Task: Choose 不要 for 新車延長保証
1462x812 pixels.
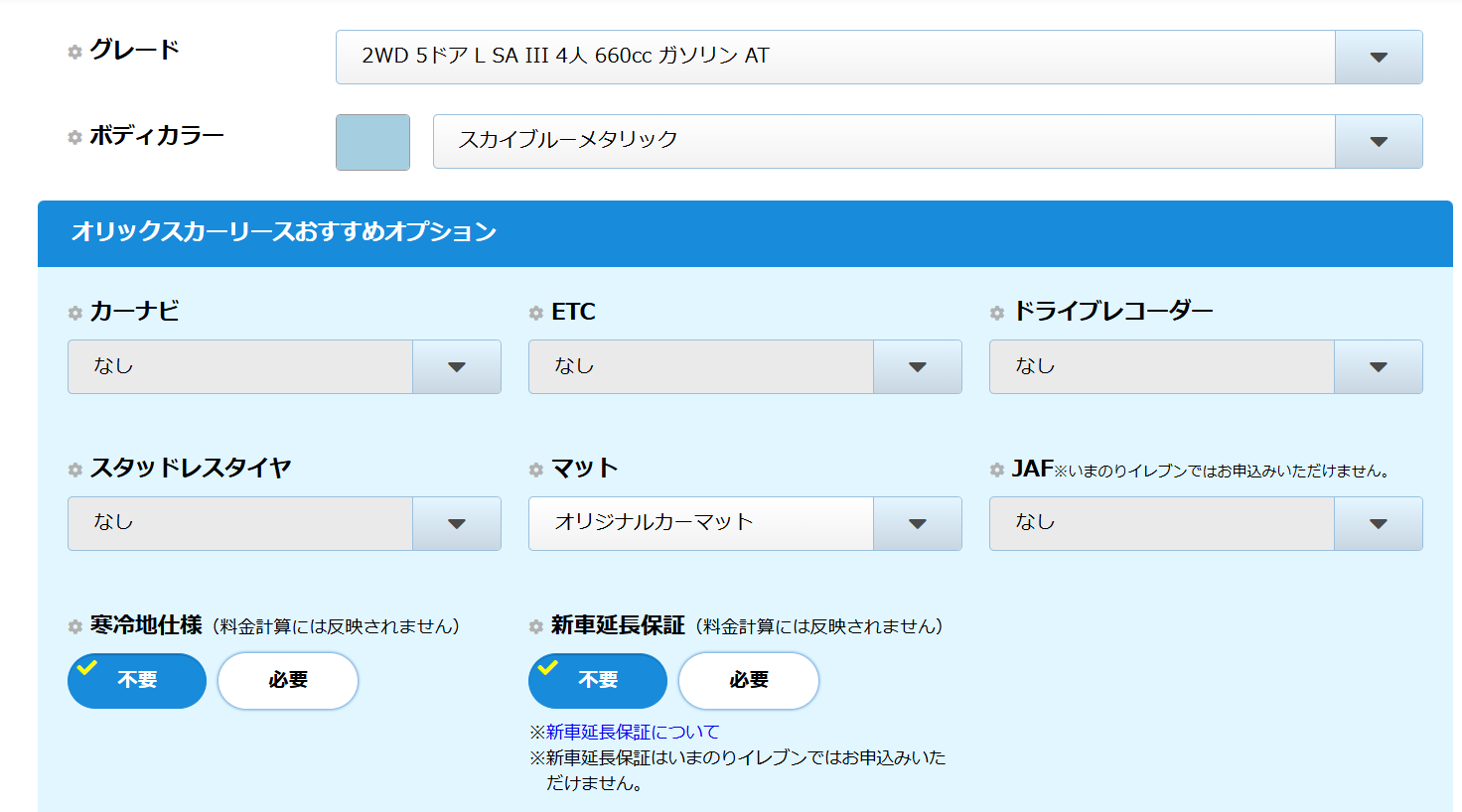Action: (x=598, y=680)
